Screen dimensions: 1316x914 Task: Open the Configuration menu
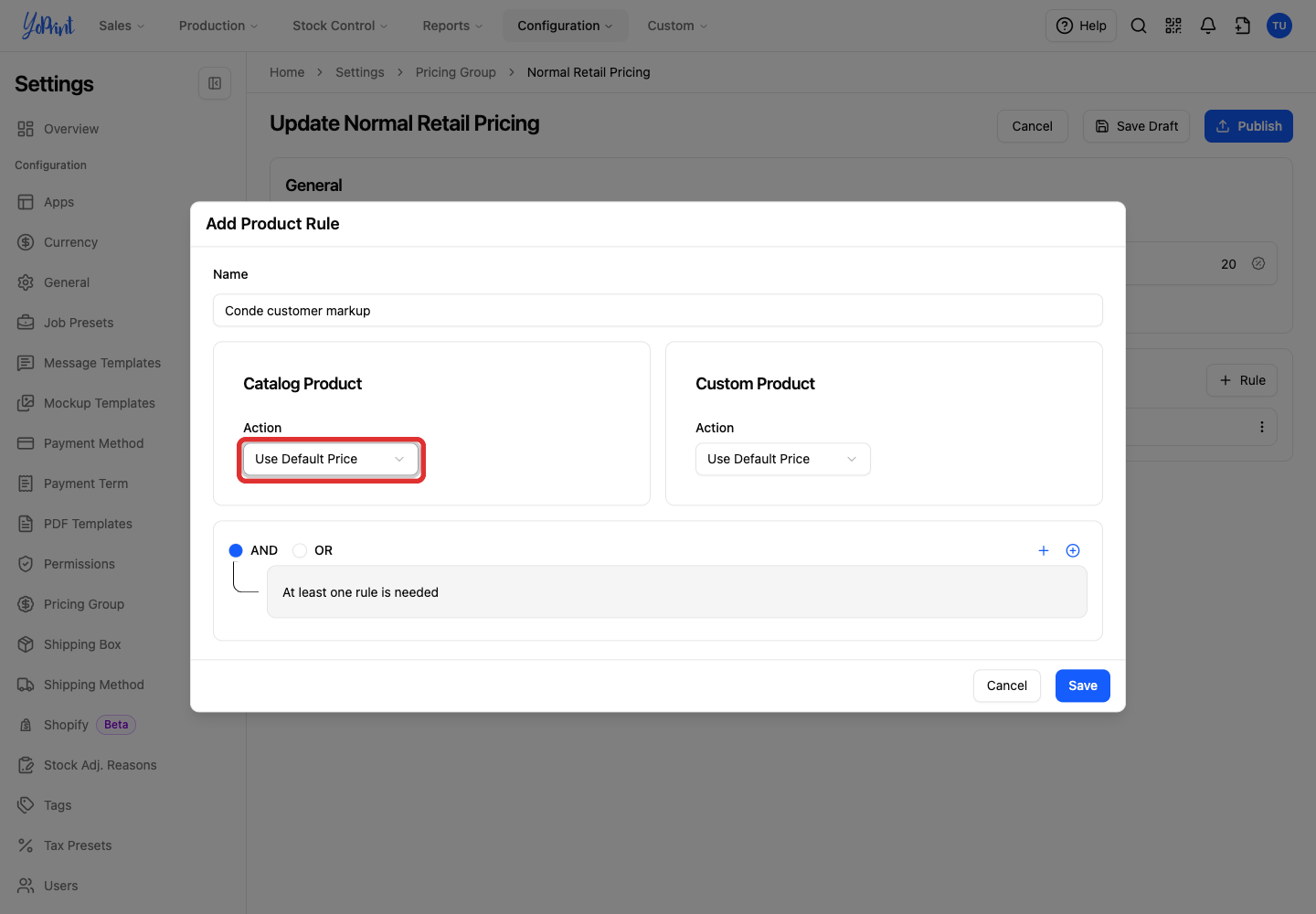click(x=565, y=26)
